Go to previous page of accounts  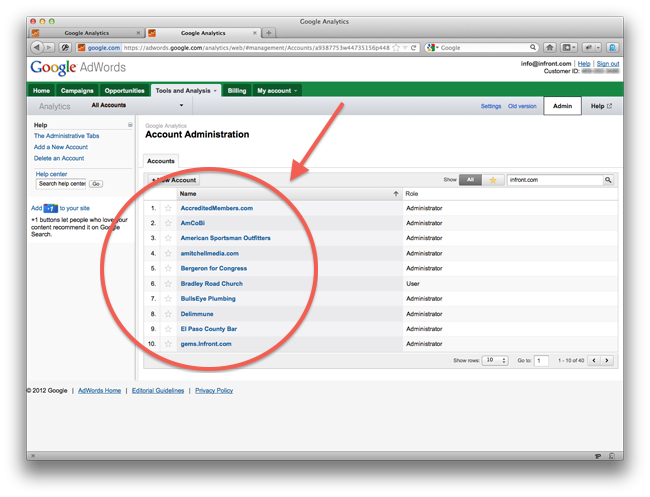tap(594, 360)
